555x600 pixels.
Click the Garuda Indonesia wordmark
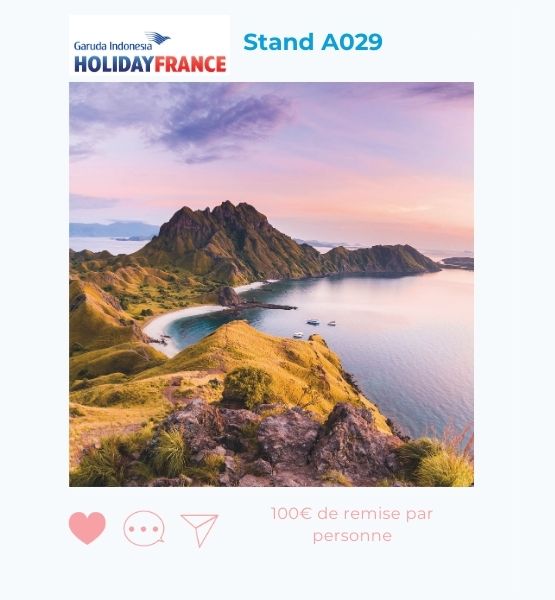point(113,46)
